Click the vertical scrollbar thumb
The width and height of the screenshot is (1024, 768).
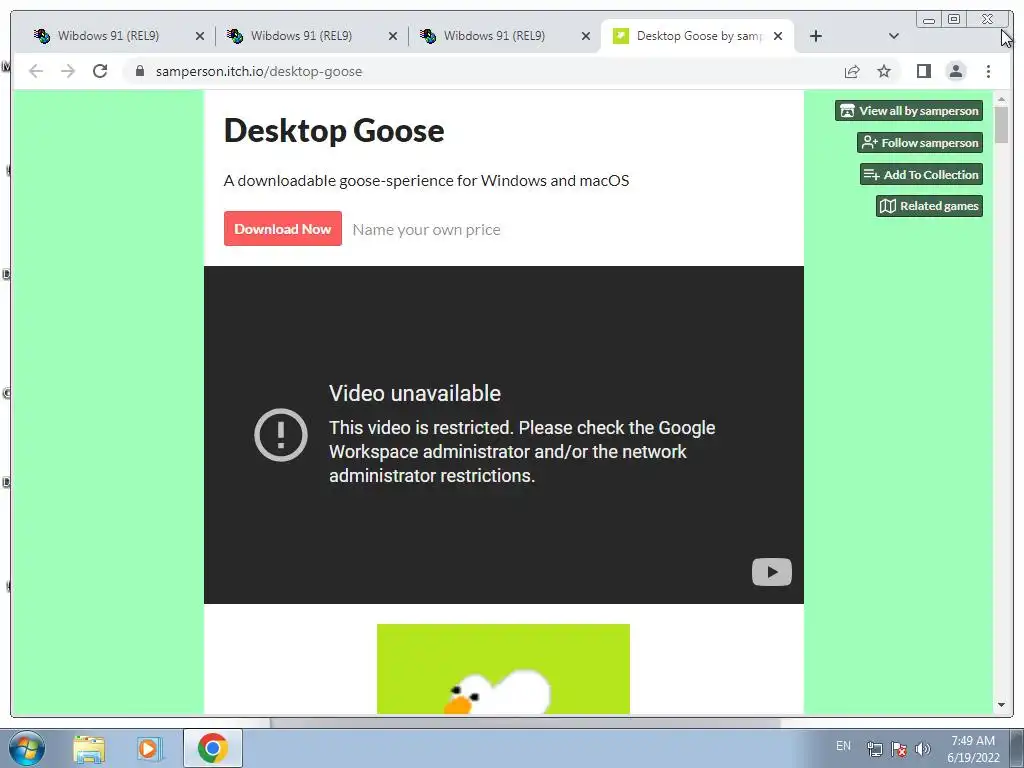click(1001, 124)
